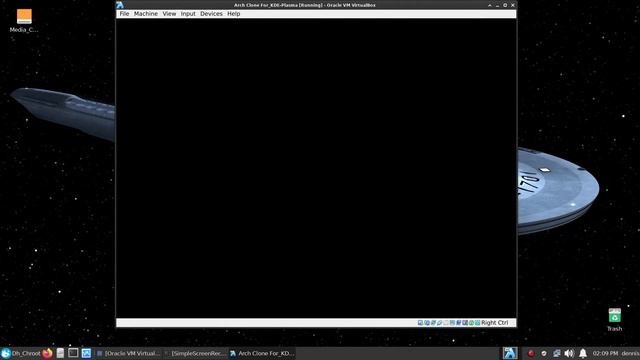Click the mouse integration status icon

click(471, 322)
